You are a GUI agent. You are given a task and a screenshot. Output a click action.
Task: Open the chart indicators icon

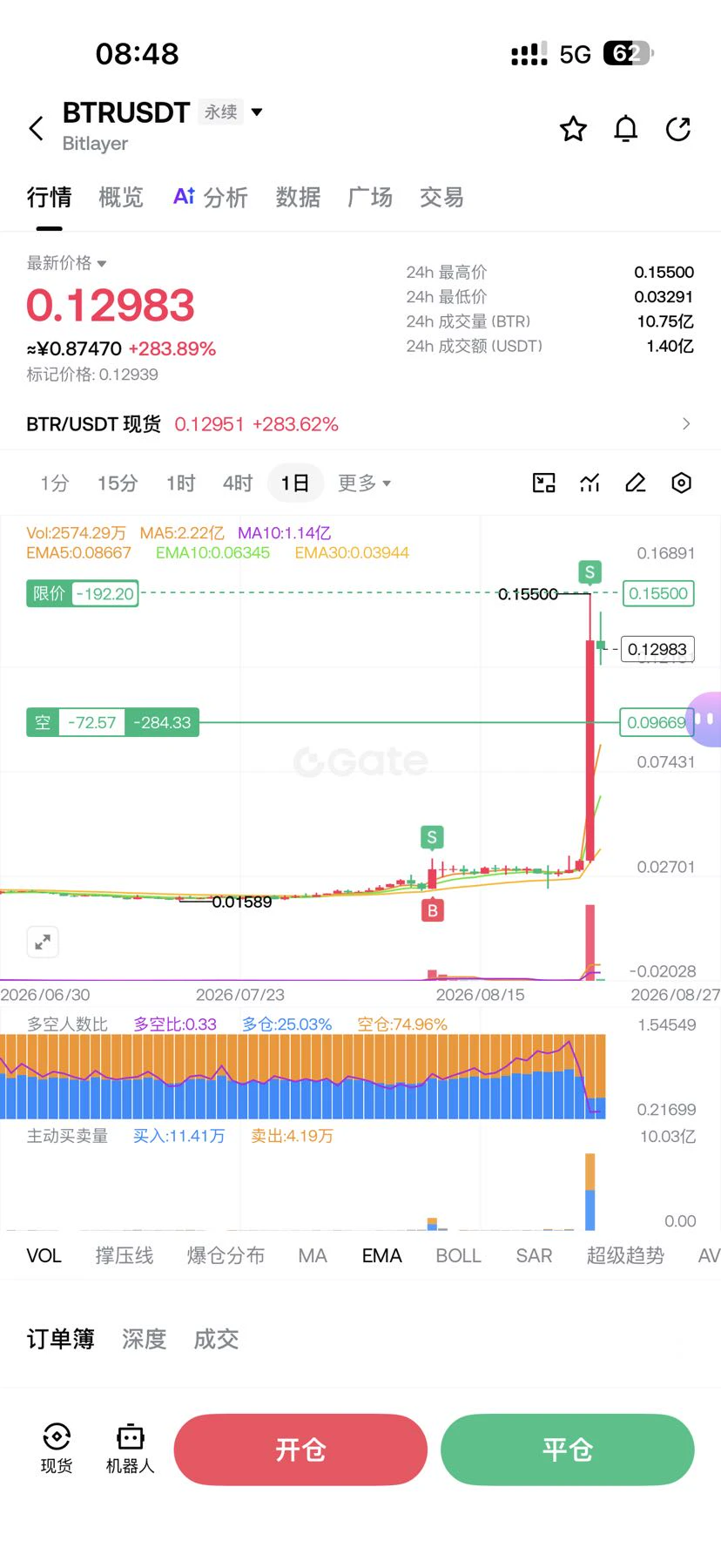590,483
